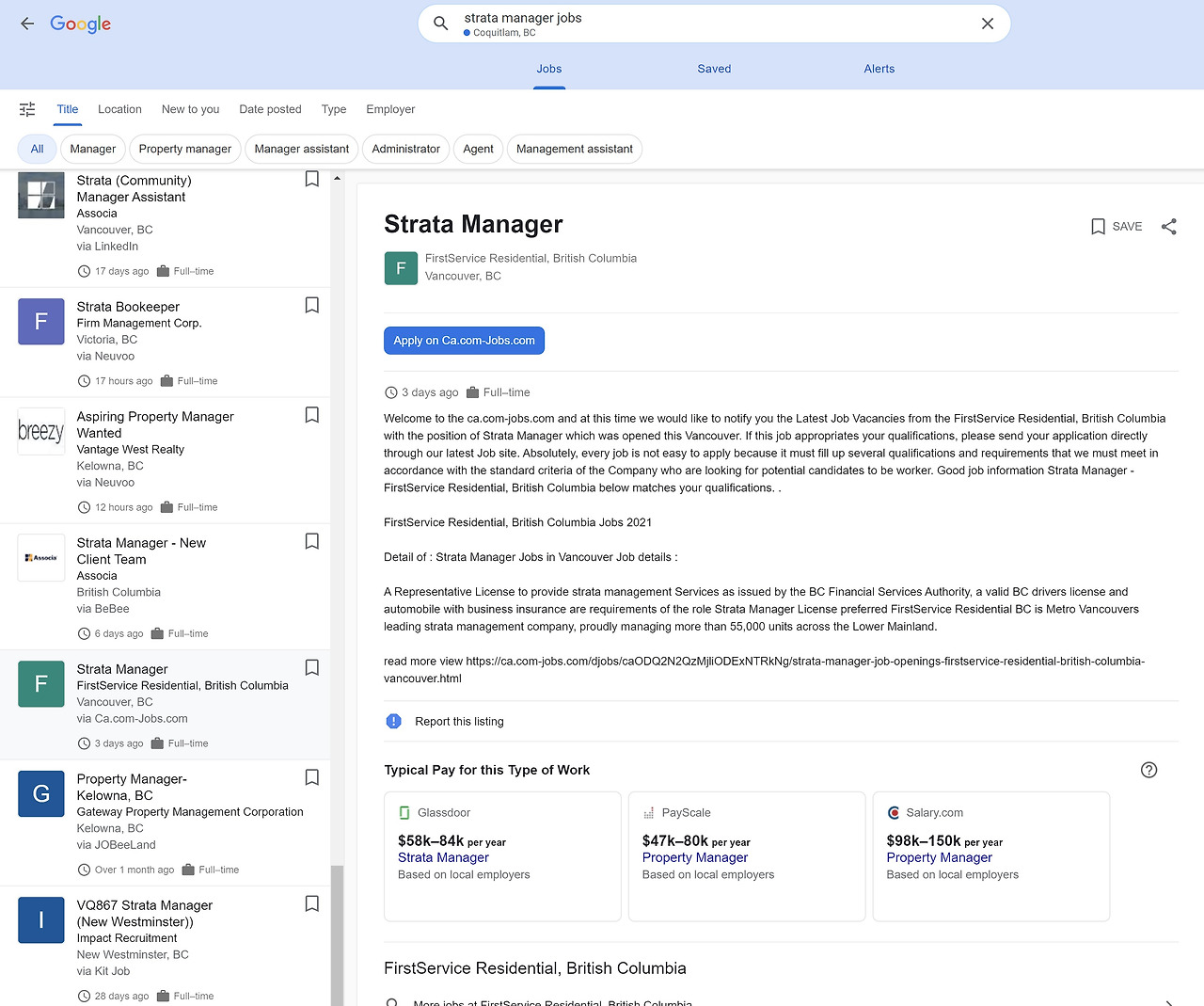Click the job list scrollbar thumb
The image size is (1204, 1006).
(337, 935)
